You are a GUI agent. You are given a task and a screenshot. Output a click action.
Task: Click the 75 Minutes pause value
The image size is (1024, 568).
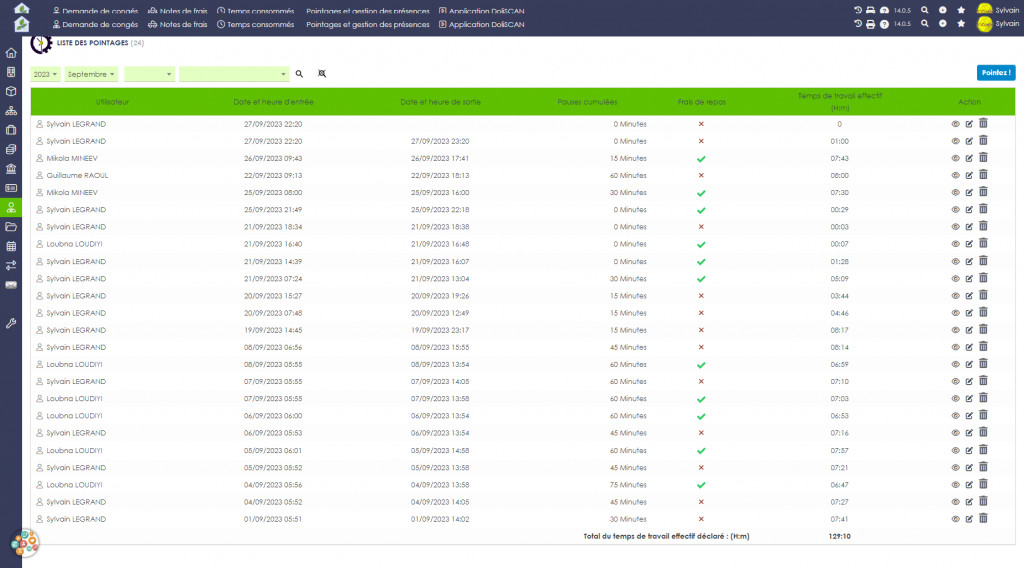click(x=628, y=485)
